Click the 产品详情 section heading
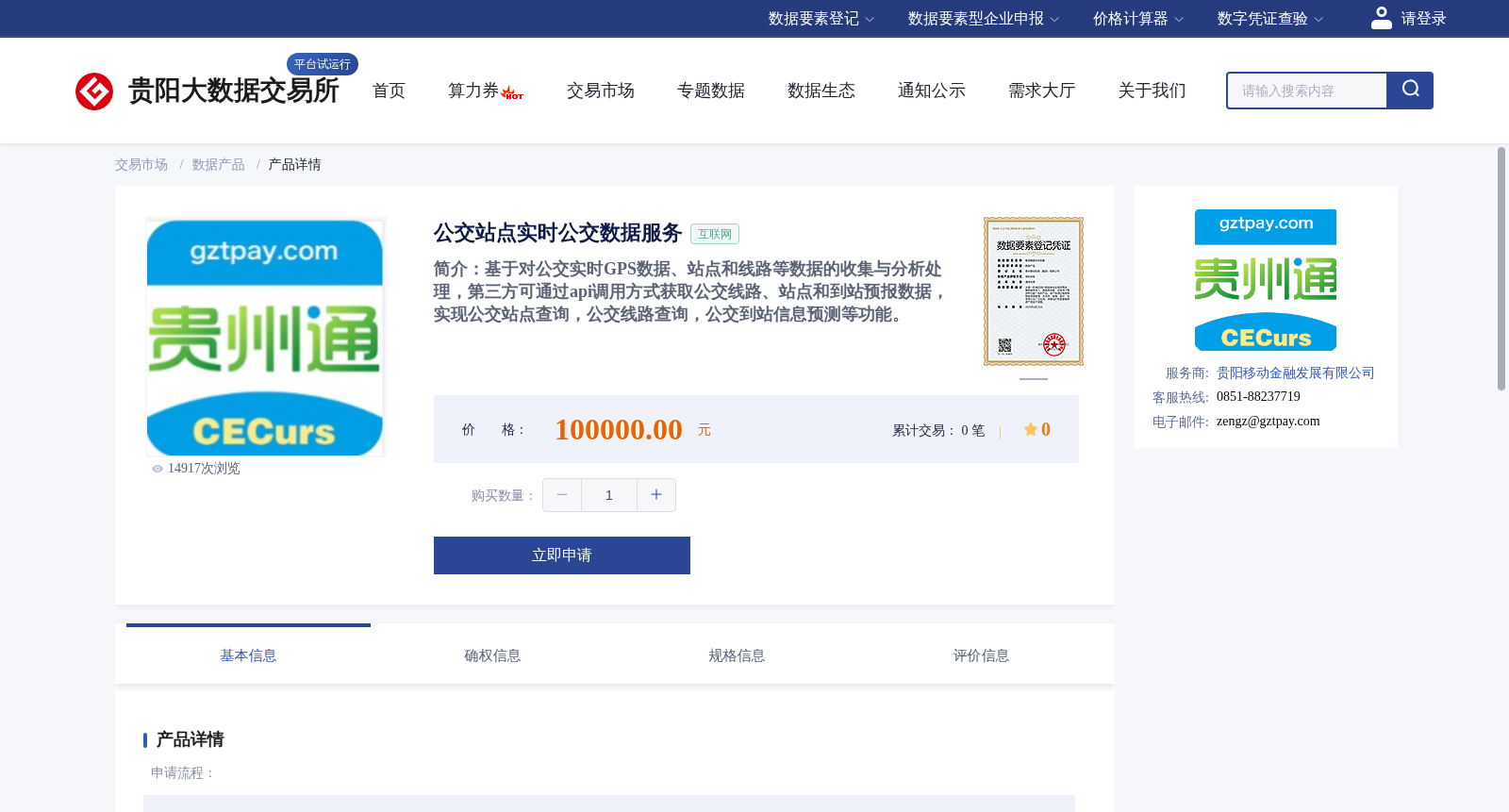1509x812 pixels. (190, 739)
